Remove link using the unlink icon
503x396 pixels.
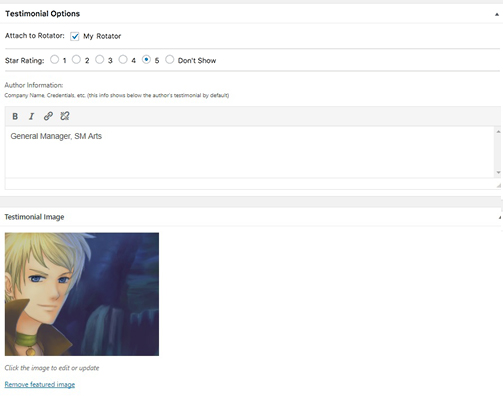coord(65,116)
